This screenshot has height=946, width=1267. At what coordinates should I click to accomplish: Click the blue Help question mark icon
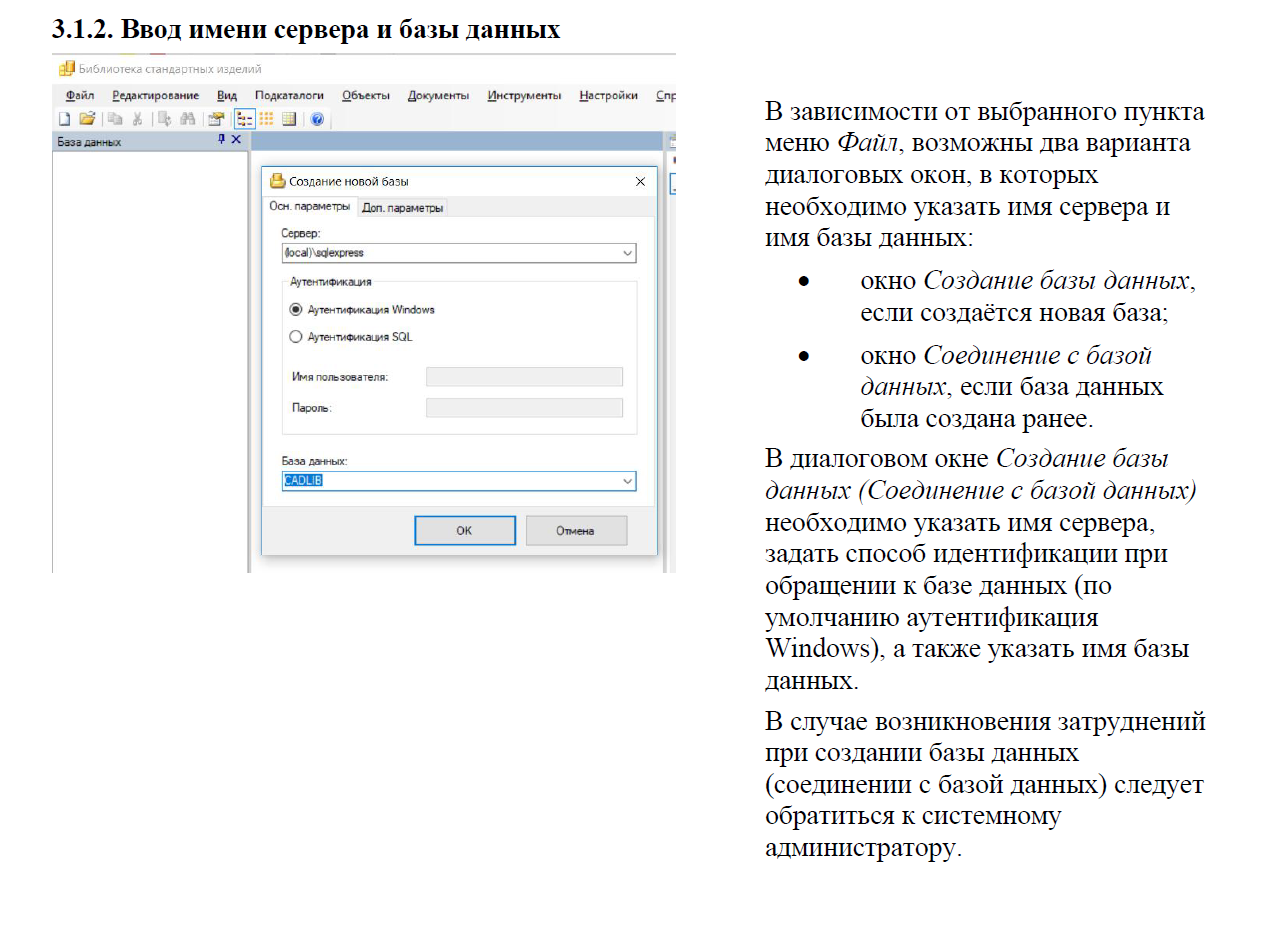317,119
